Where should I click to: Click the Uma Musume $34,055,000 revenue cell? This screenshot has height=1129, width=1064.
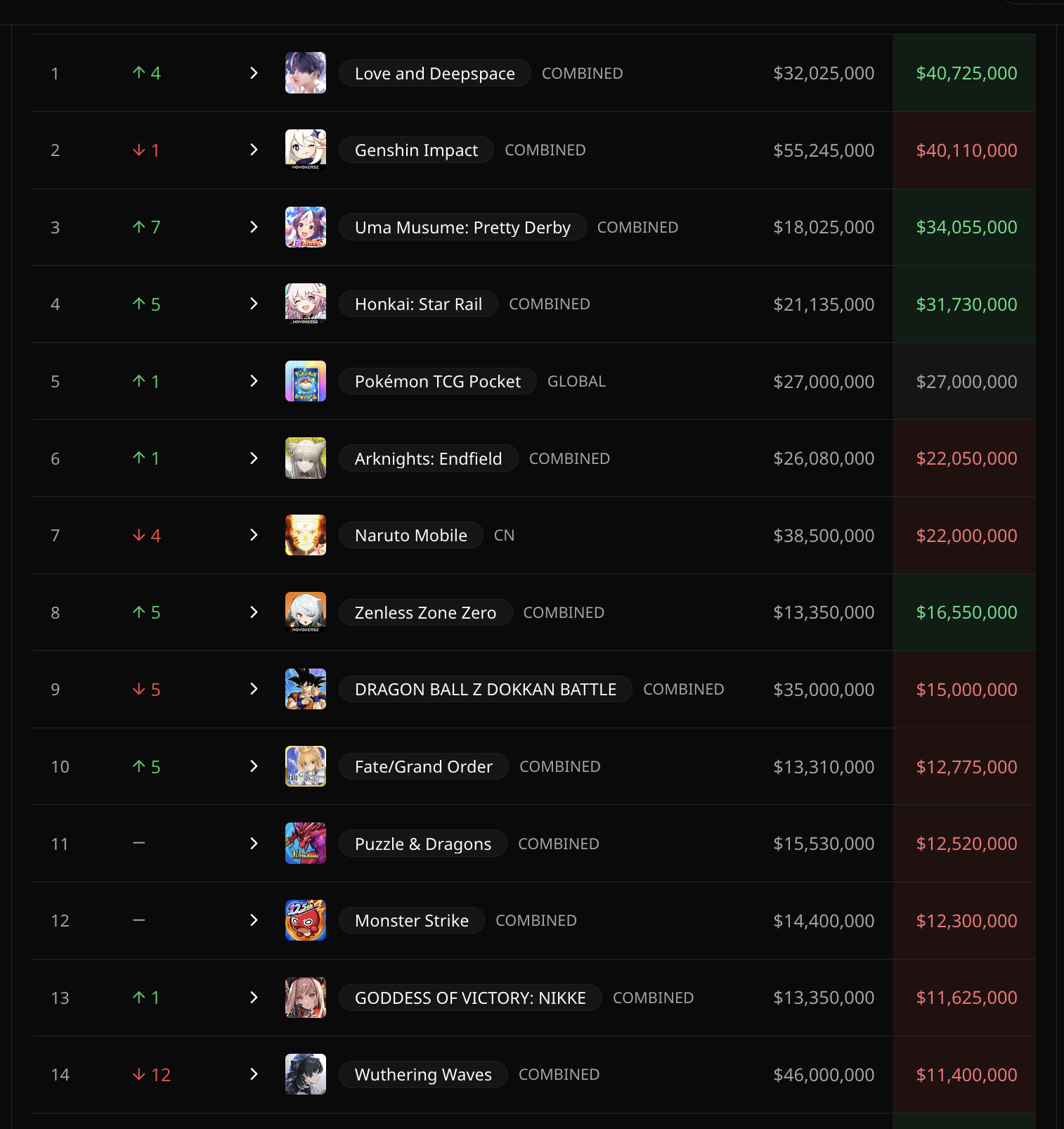(x=964, y=227)
